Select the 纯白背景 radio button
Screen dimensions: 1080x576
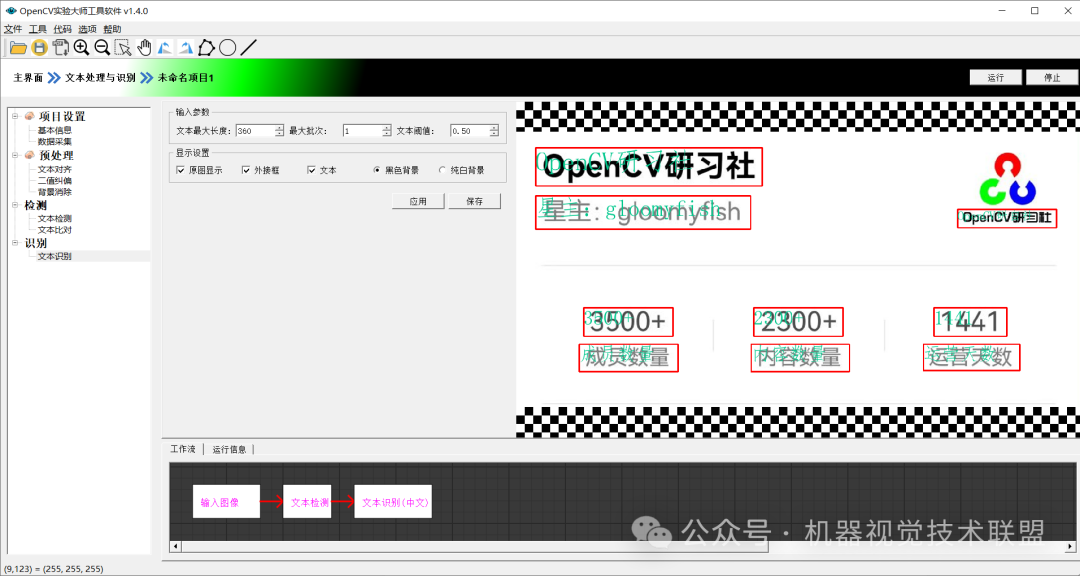pyautogui.click(x=442, y=170)
